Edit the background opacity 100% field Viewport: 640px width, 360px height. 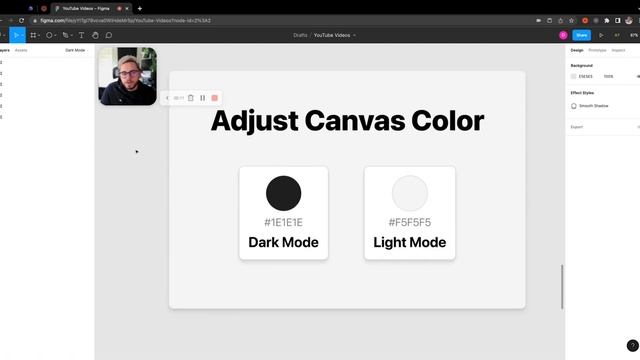click(609, 76)
